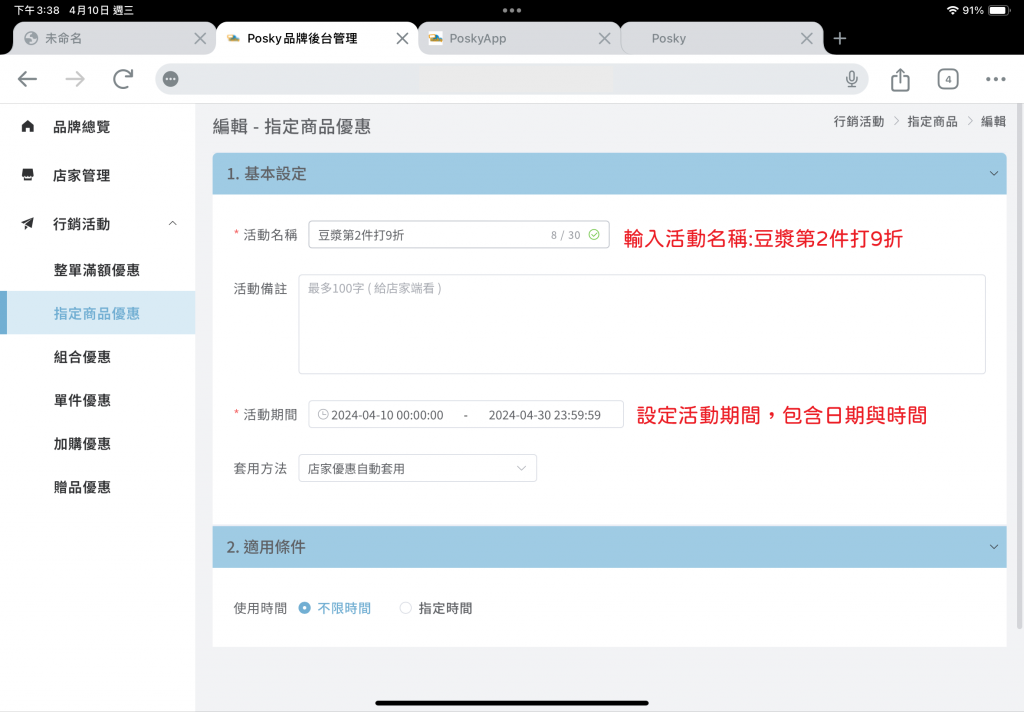Click the 行銷活動 breadcrumb link
The height and width of the screenshot is (712, 1024).
click(858, 121)
